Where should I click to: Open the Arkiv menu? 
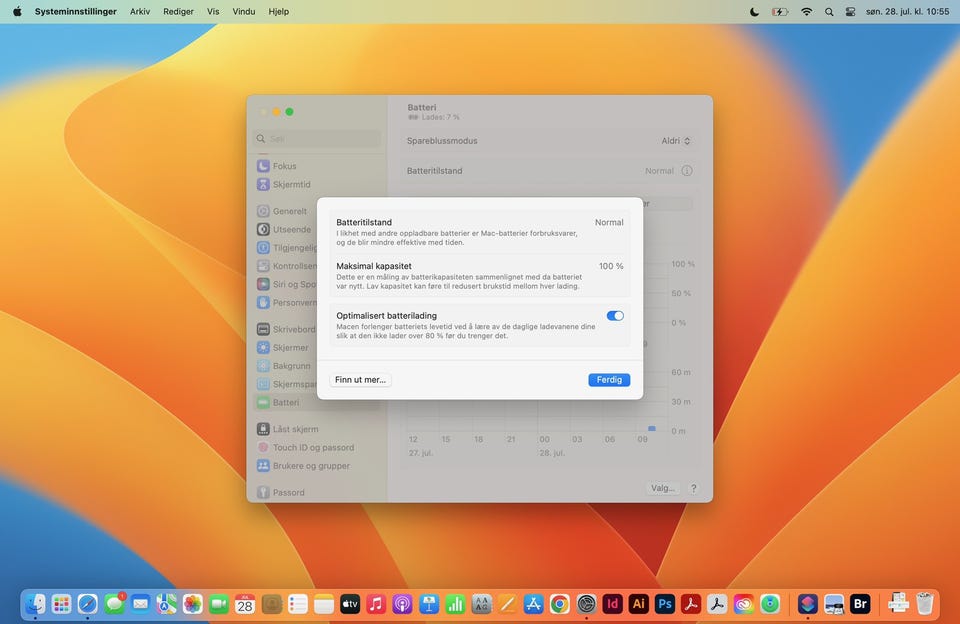(140, 12)
